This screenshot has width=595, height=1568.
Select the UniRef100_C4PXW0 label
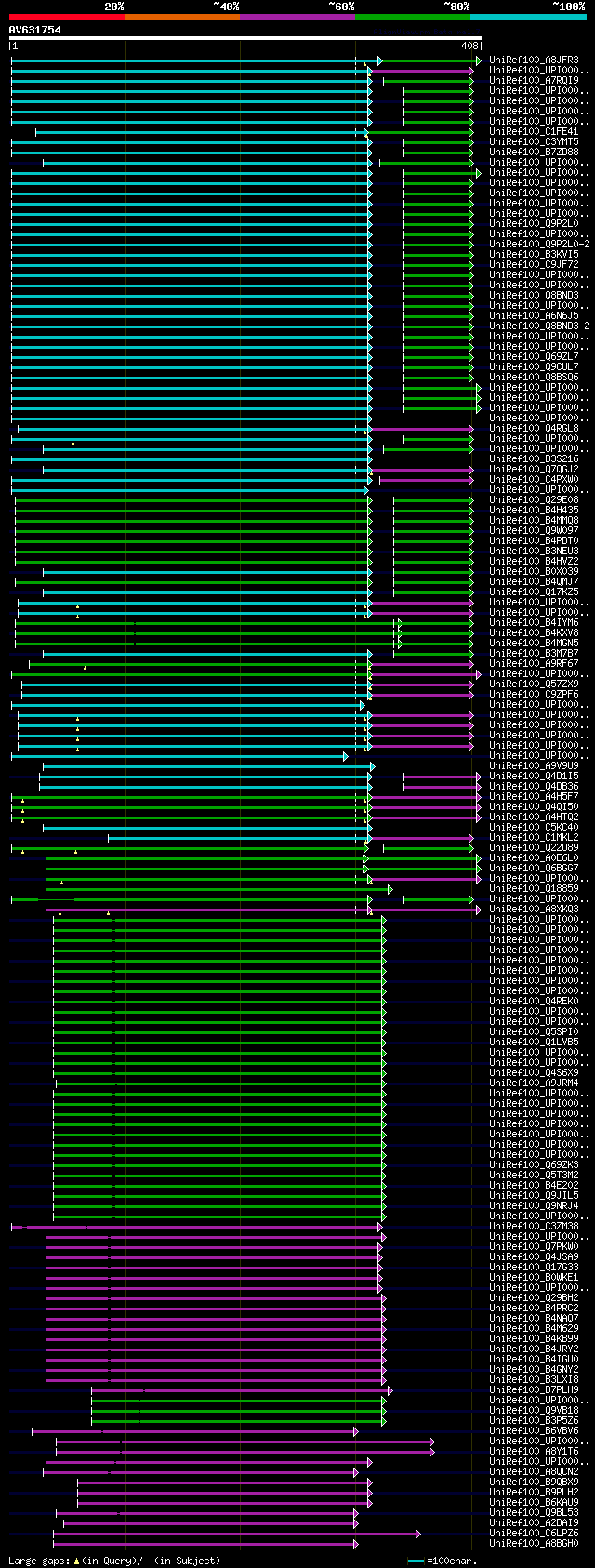pos(534,480)
